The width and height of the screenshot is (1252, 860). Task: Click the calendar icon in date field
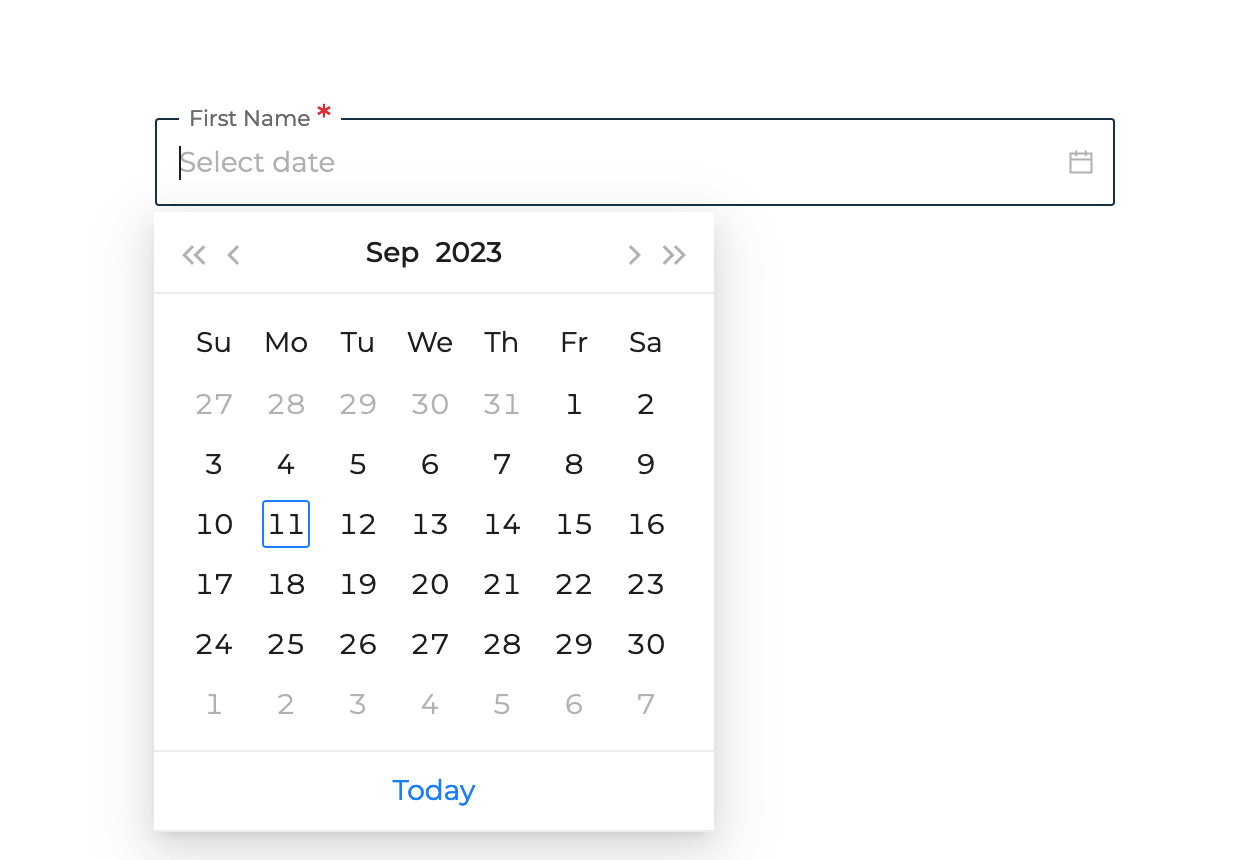tap(1080, 162)
